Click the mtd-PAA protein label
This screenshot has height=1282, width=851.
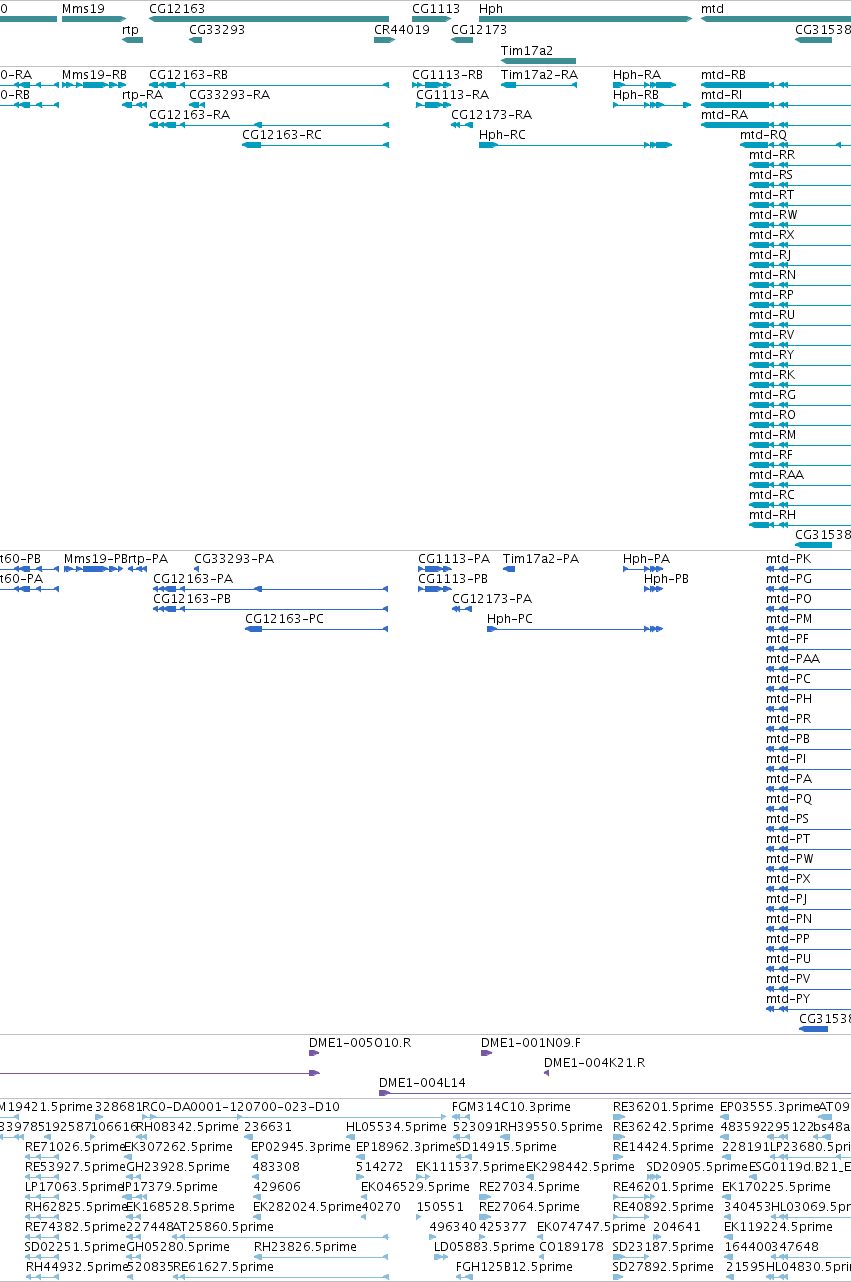pos(793,659)
